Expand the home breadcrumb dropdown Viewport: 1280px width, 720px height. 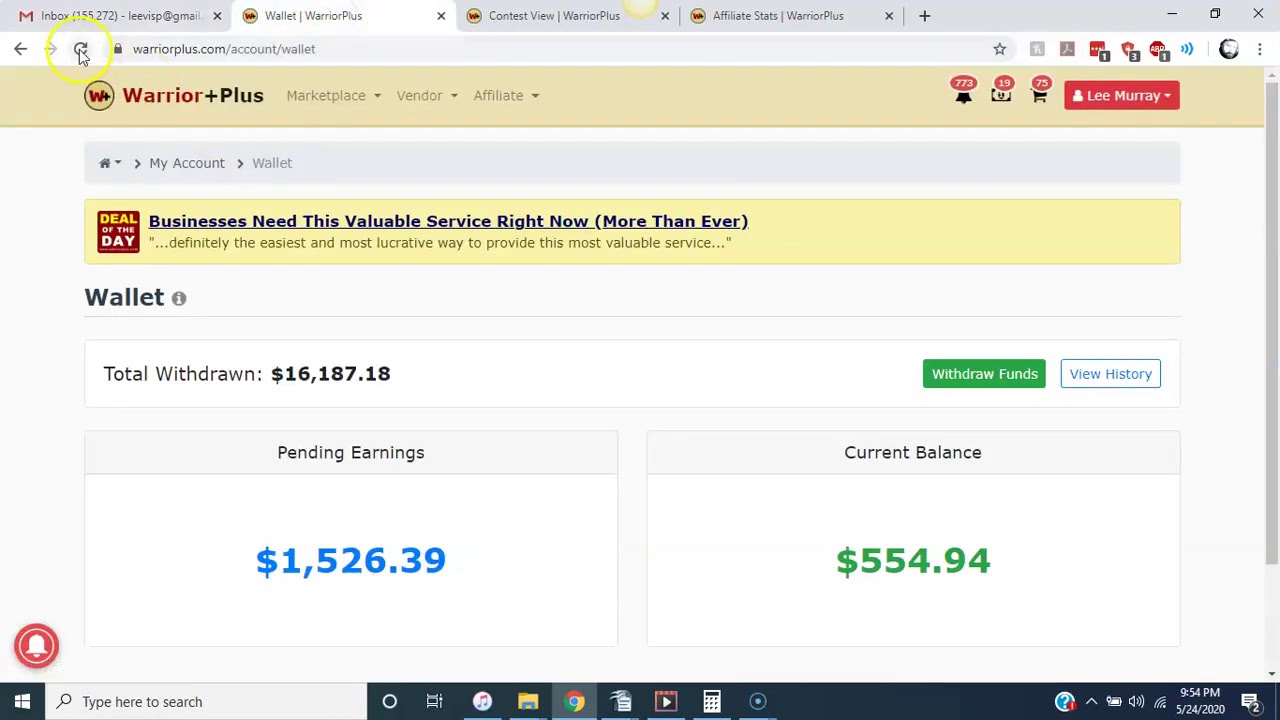pyautogui.click(x=110, y=163)
